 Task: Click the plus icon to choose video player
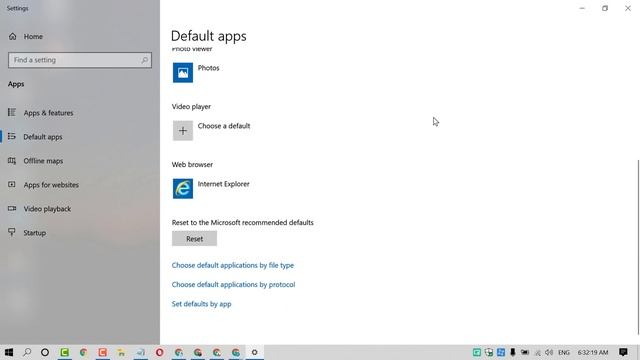[183, 131]
